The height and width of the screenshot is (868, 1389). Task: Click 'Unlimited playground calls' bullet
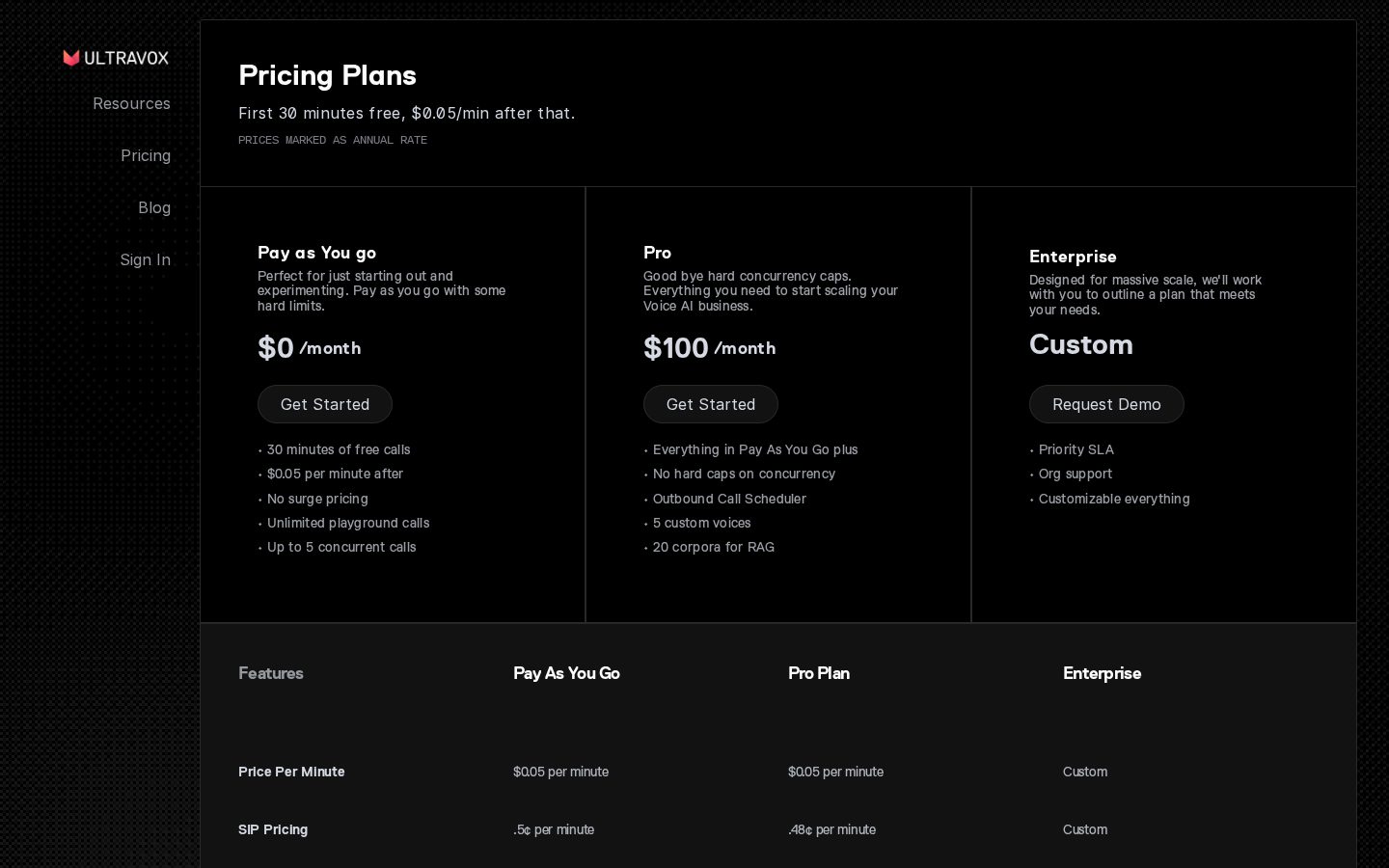(x=348, y=523)
